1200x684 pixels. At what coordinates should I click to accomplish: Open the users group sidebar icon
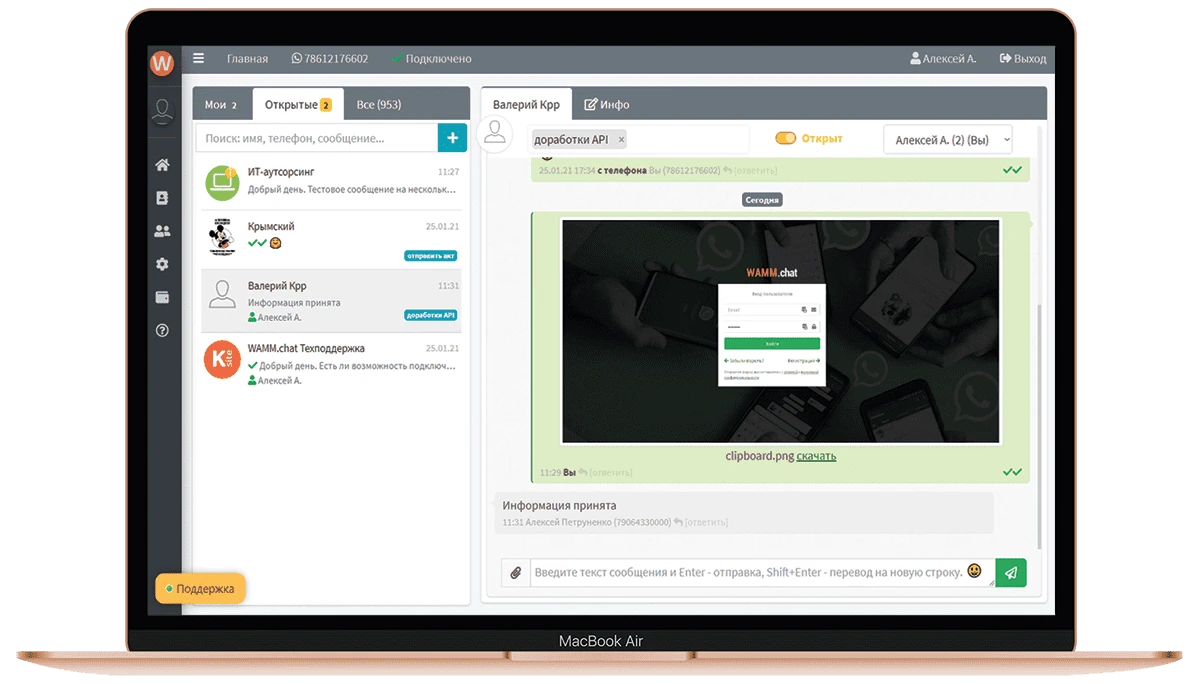(x=162, y=231)
